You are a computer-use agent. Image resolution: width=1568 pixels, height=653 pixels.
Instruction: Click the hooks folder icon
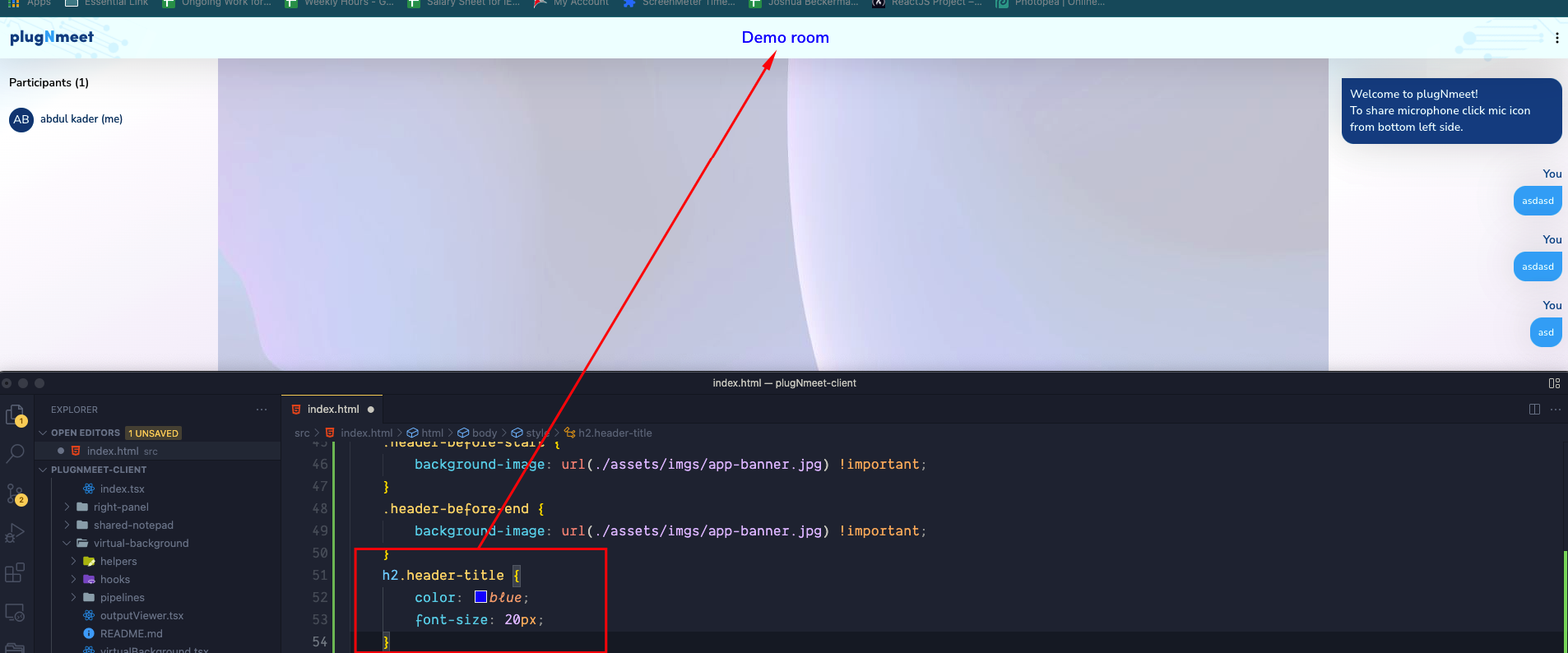coord(89,579)
